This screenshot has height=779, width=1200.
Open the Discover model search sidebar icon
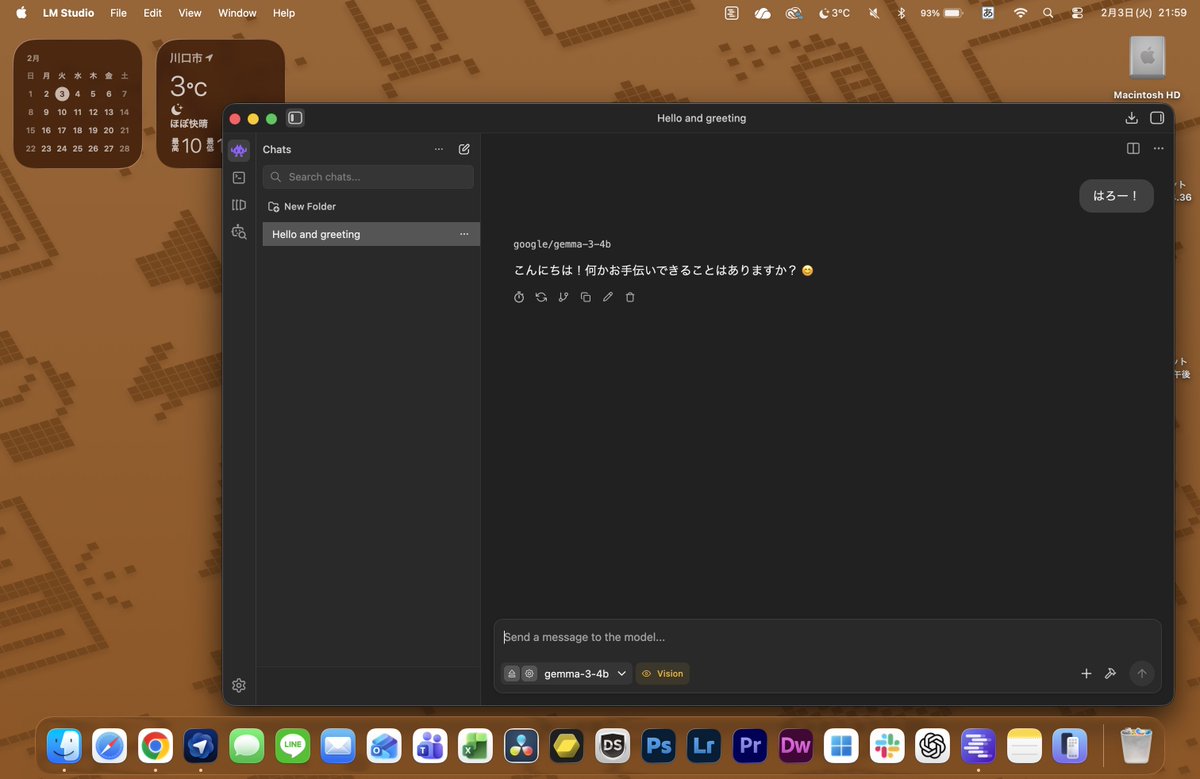[x=238, y=232]
